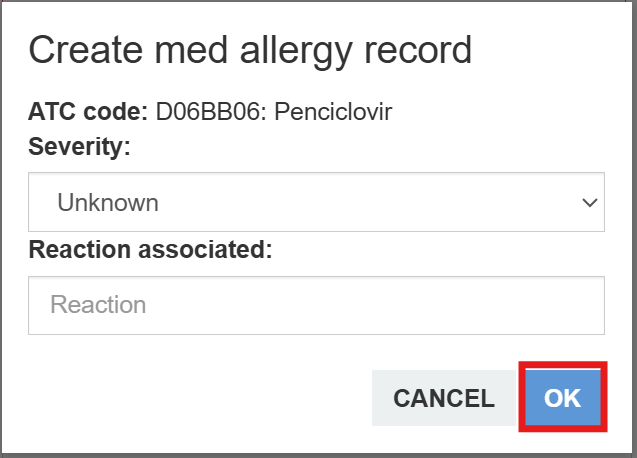This screenshot has height=458, width=637.
Task: Click the 'Create med allergy record' title
Action: click(x=250, y=49)
